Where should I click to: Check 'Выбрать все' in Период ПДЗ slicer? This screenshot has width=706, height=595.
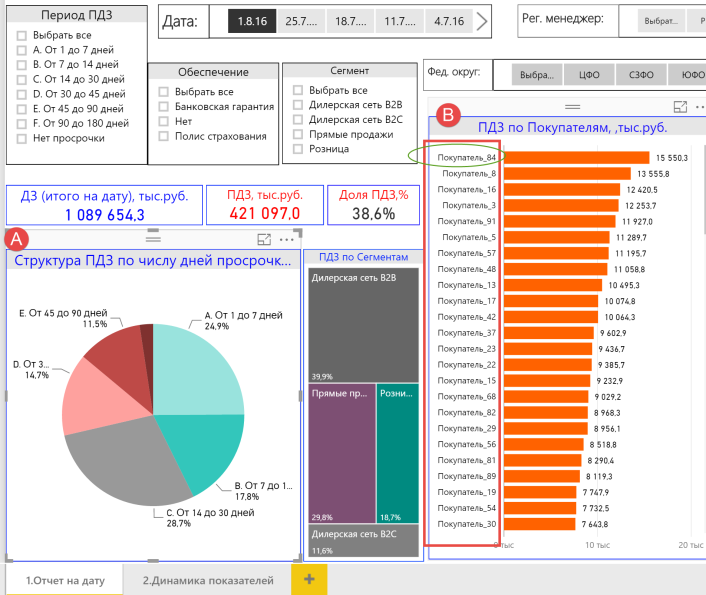coord(21,35)
